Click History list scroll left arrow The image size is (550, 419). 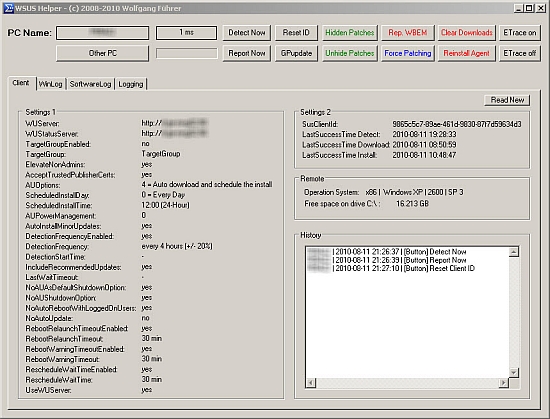click(x=311, y=383)
